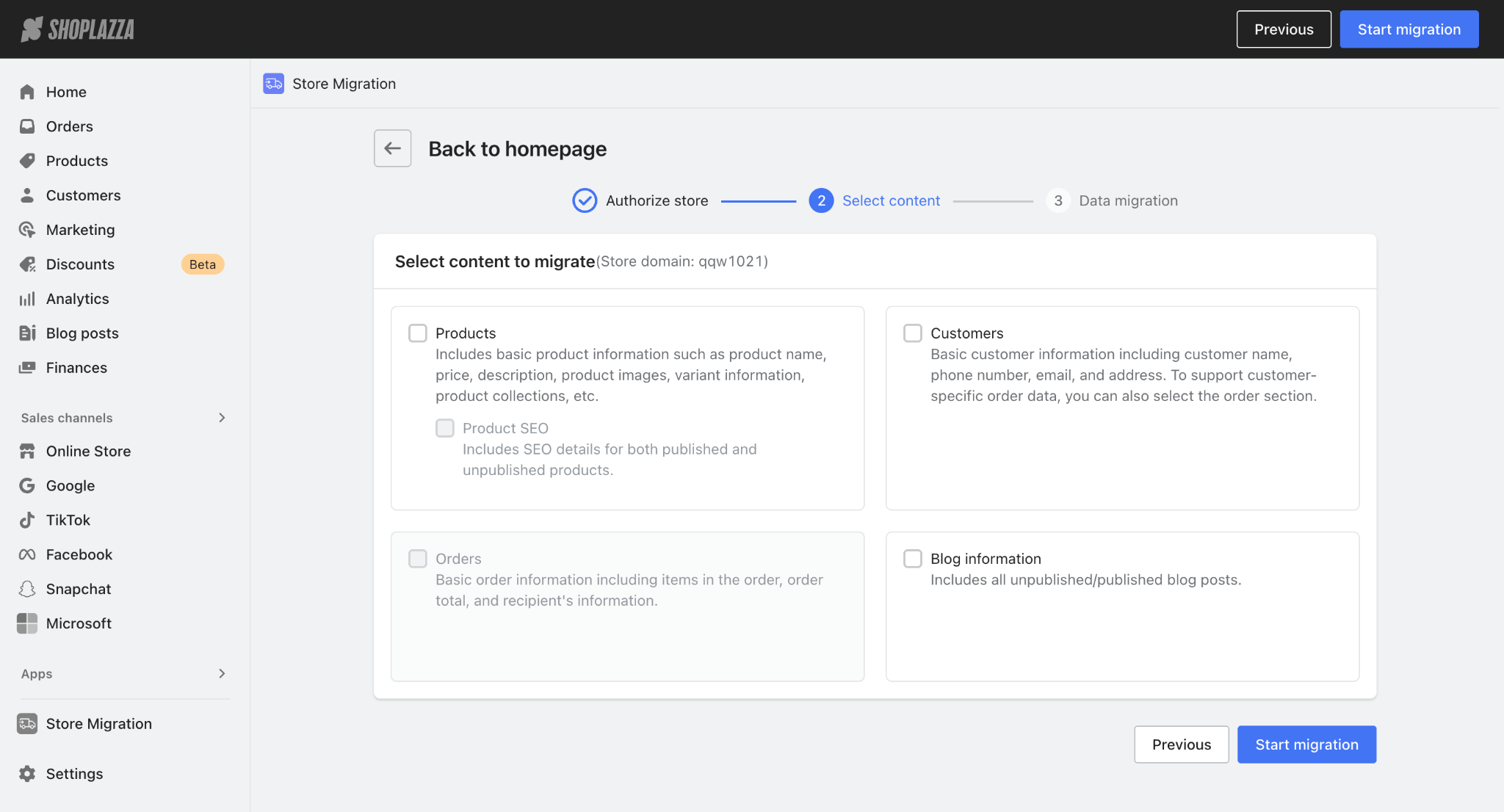Click the back arrow to homepage
The height and width of the screenshot is (812, 1504).
pos(392,148)
